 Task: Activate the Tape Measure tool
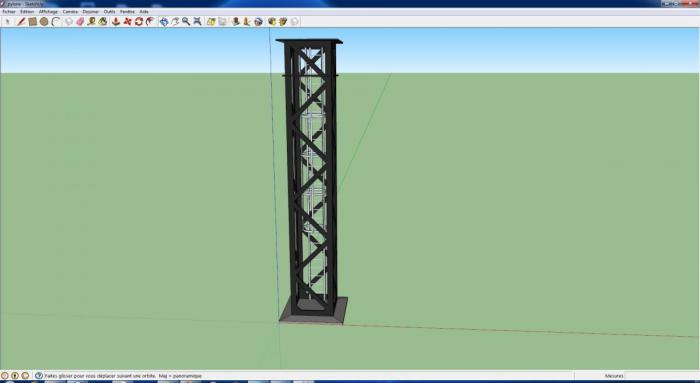click(x=92, y=21)
